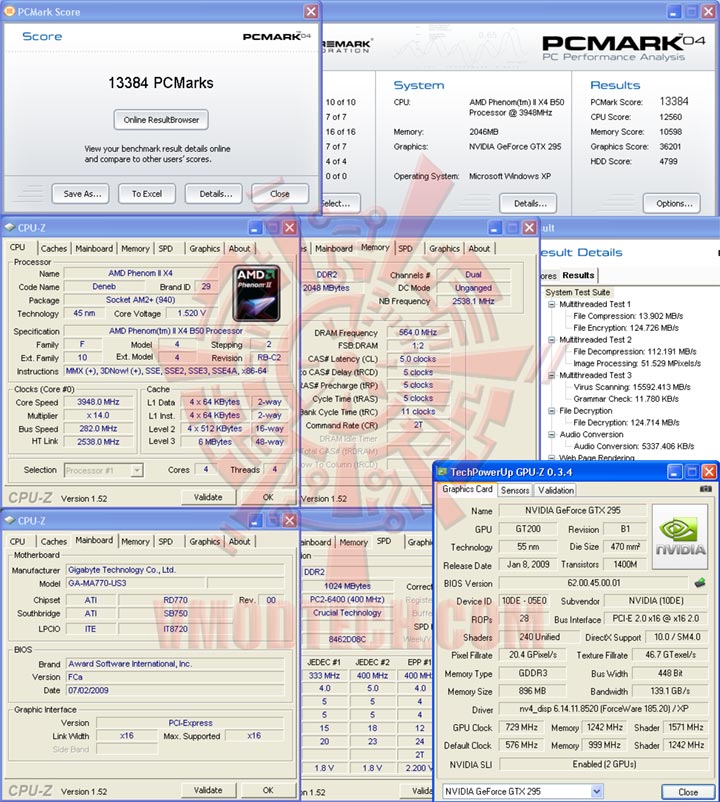
Task: Open the NVIDIA GeForce GTX 295 GPU dropdown
Action: (596, 791)
